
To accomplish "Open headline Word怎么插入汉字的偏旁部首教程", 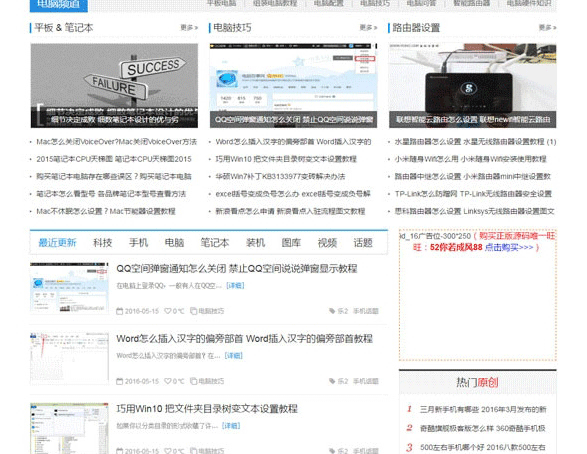I will pos(244,339).
